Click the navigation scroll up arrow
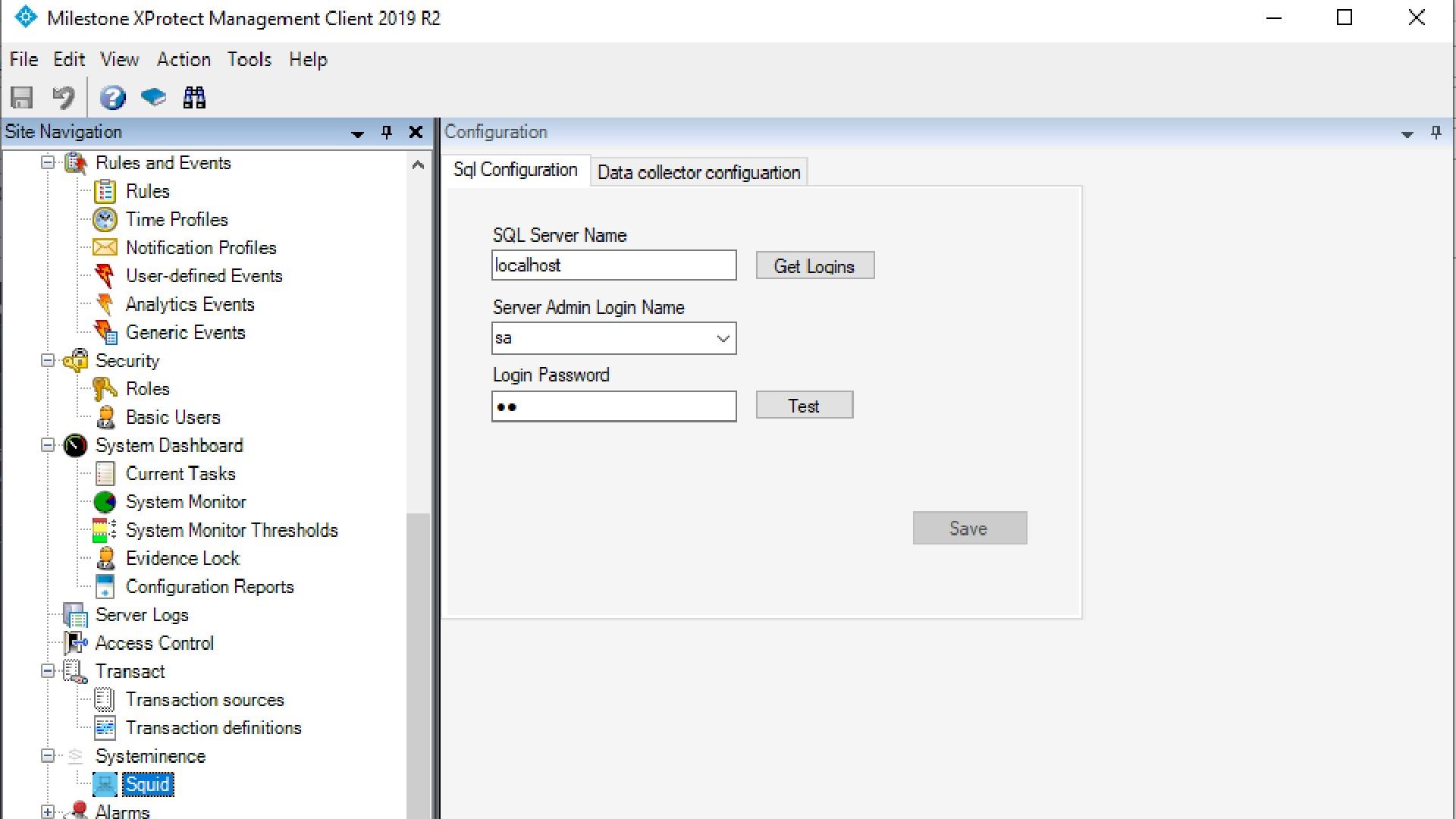The width and height of the screenshot is (1456, 819). tap(418, 165)
